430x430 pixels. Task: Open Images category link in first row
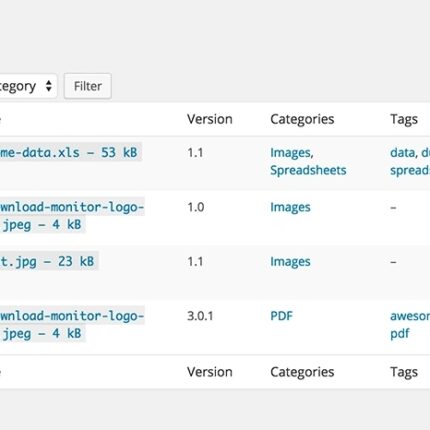[x=292, y=153]
